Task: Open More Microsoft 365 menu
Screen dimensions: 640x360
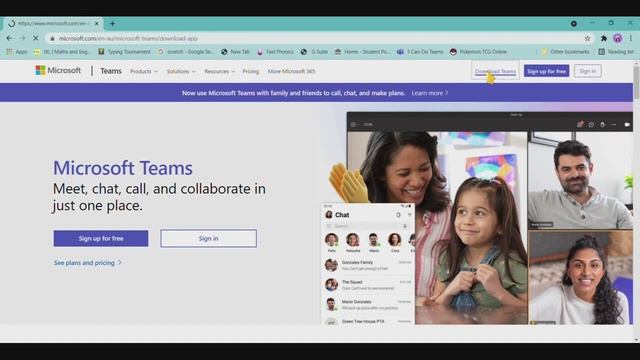Action: (x=291, y=71)
